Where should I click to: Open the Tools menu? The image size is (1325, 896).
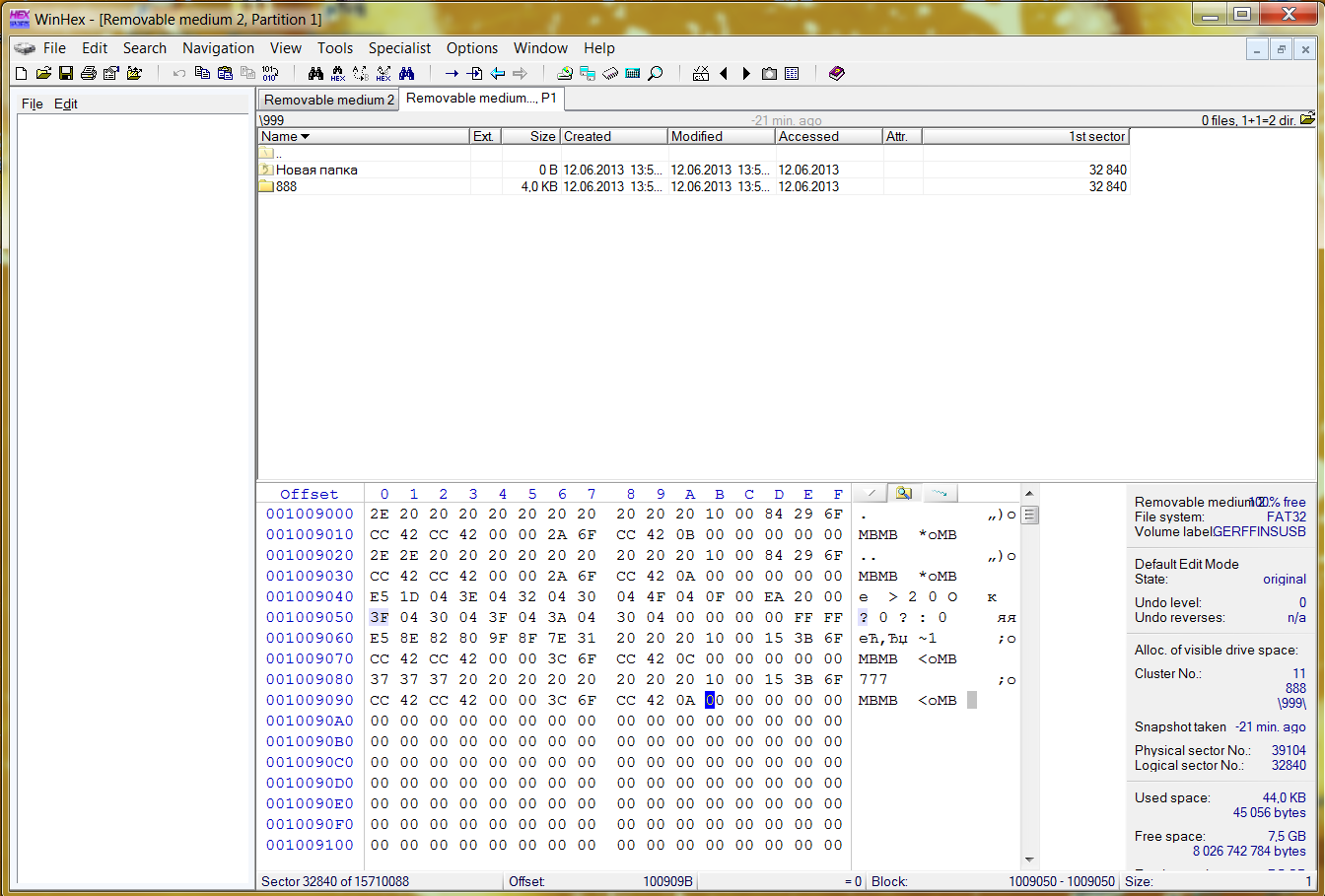pyautogui.click(x=335, y=47)
